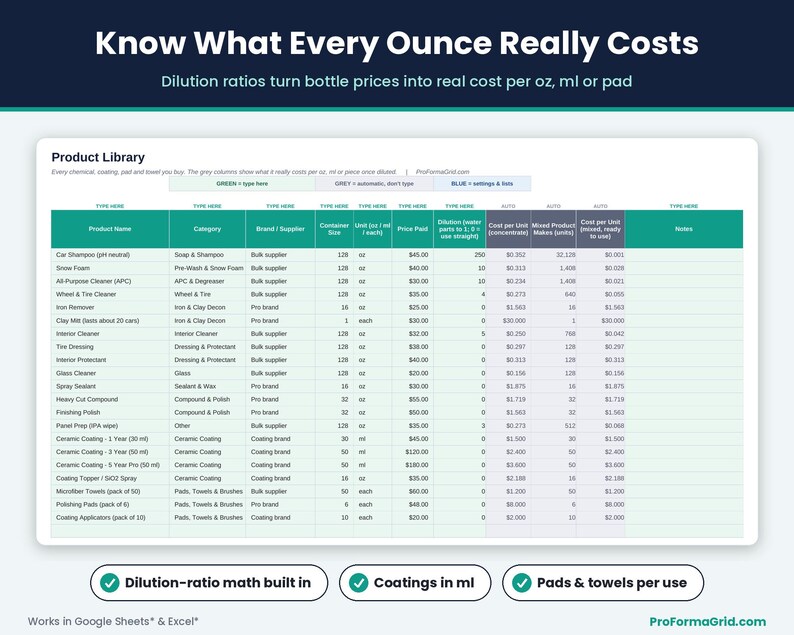Viewport: 794px width, 635px height.
Task: Open the ProFormaGrid.com link in the footer
Action: click(707, 621)
